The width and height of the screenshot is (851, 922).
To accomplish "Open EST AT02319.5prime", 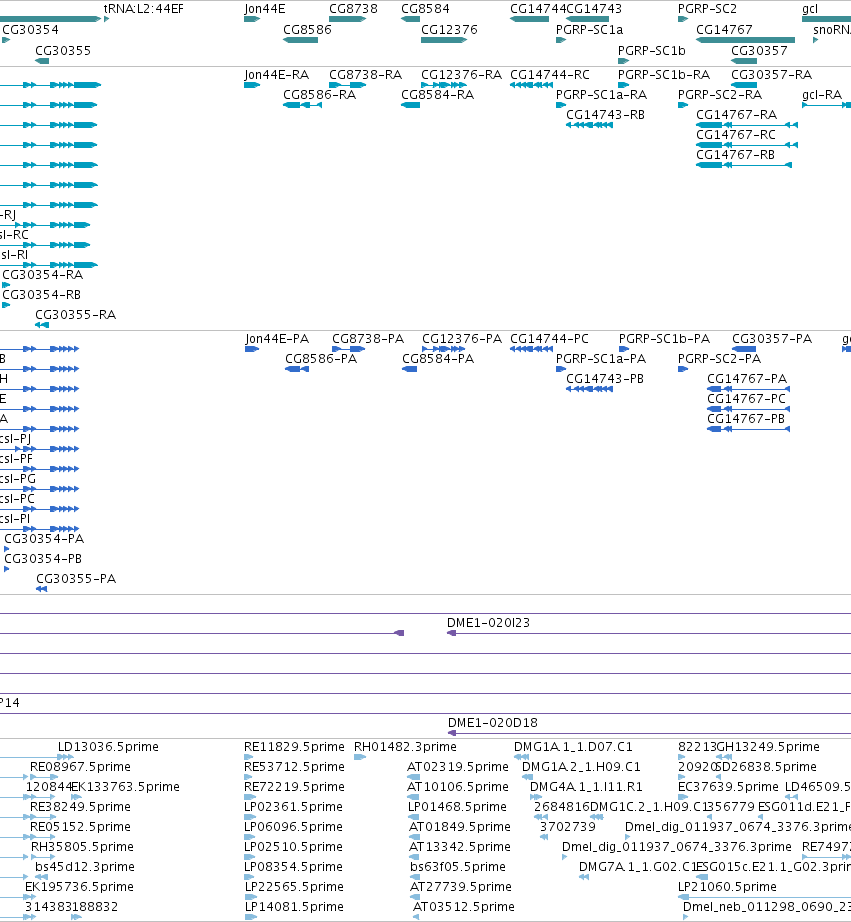I will coord(458,767).
